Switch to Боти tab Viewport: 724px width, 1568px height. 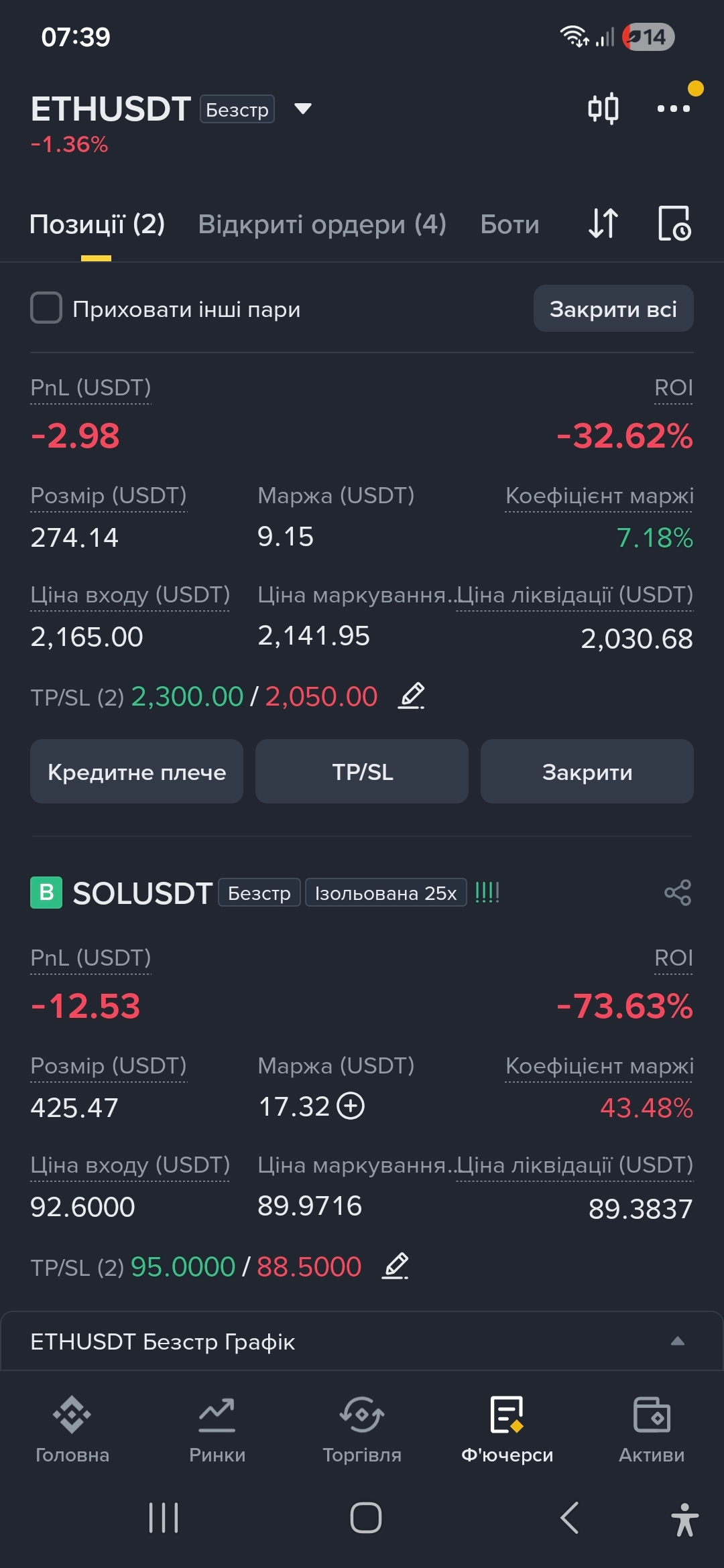(x=509, y=224)
